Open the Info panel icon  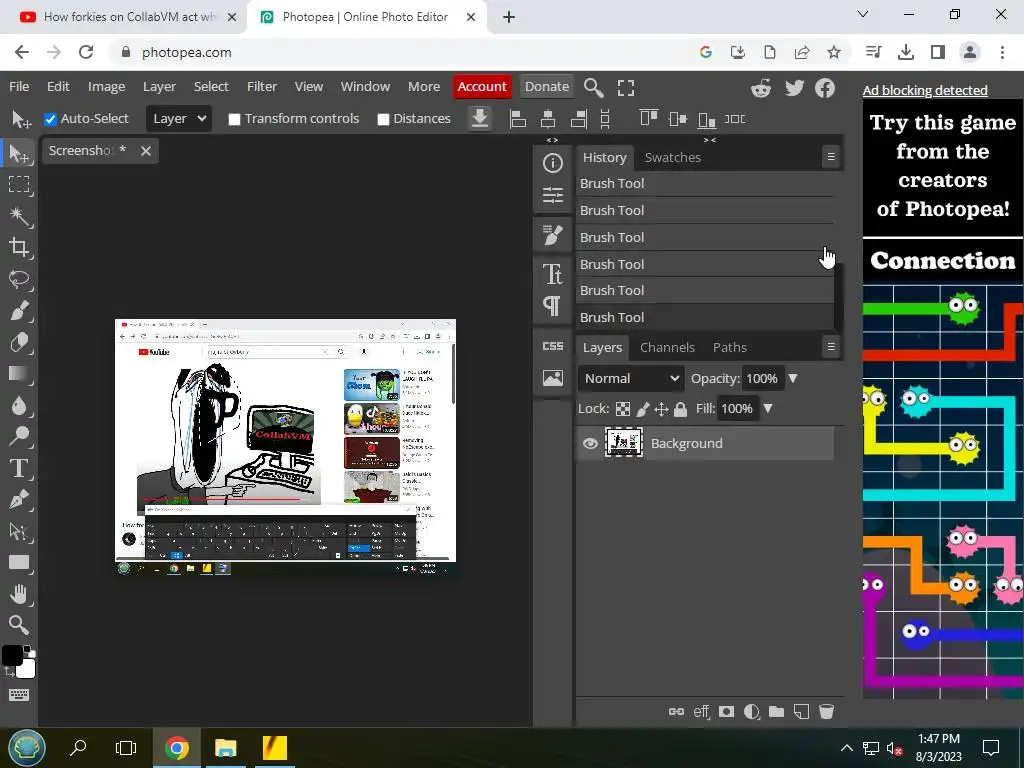[552, 163]
